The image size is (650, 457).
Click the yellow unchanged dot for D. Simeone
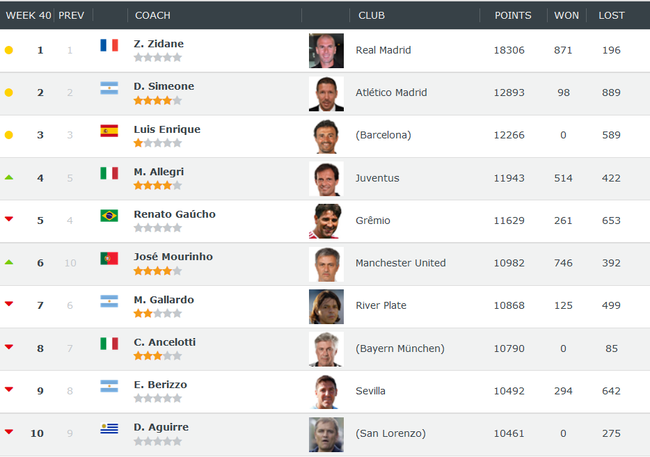point(9,92)
